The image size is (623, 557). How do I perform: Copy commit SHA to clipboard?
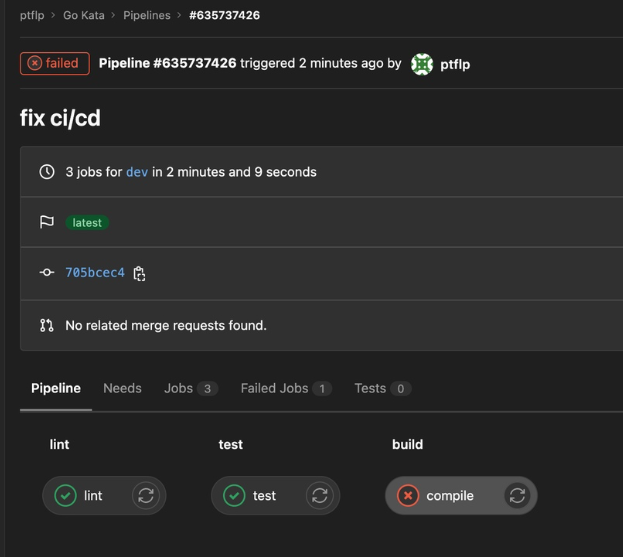click(x=140, y=273)
